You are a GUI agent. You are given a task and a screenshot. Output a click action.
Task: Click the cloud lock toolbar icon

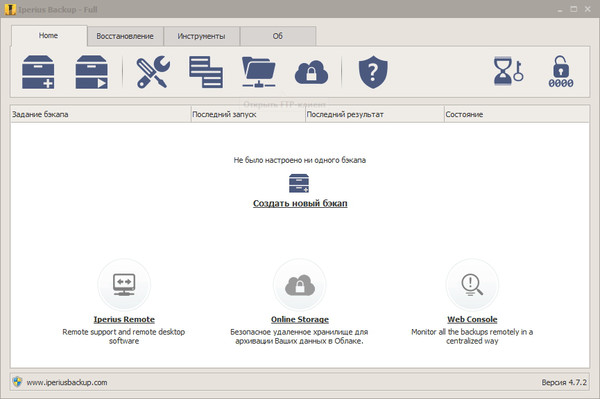[311, 72]
